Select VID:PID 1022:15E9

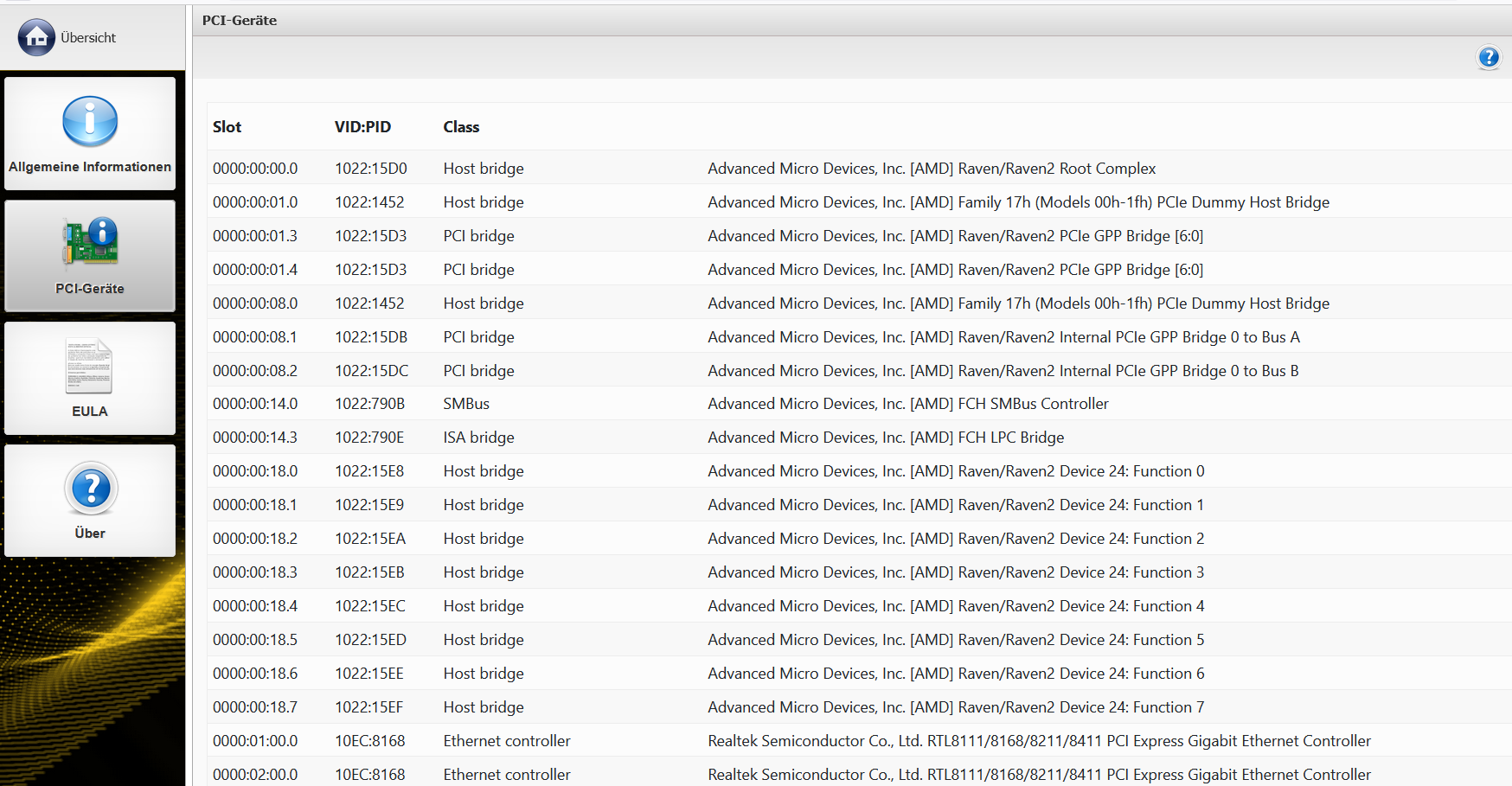pyautogui.click(x=369, y=505)
